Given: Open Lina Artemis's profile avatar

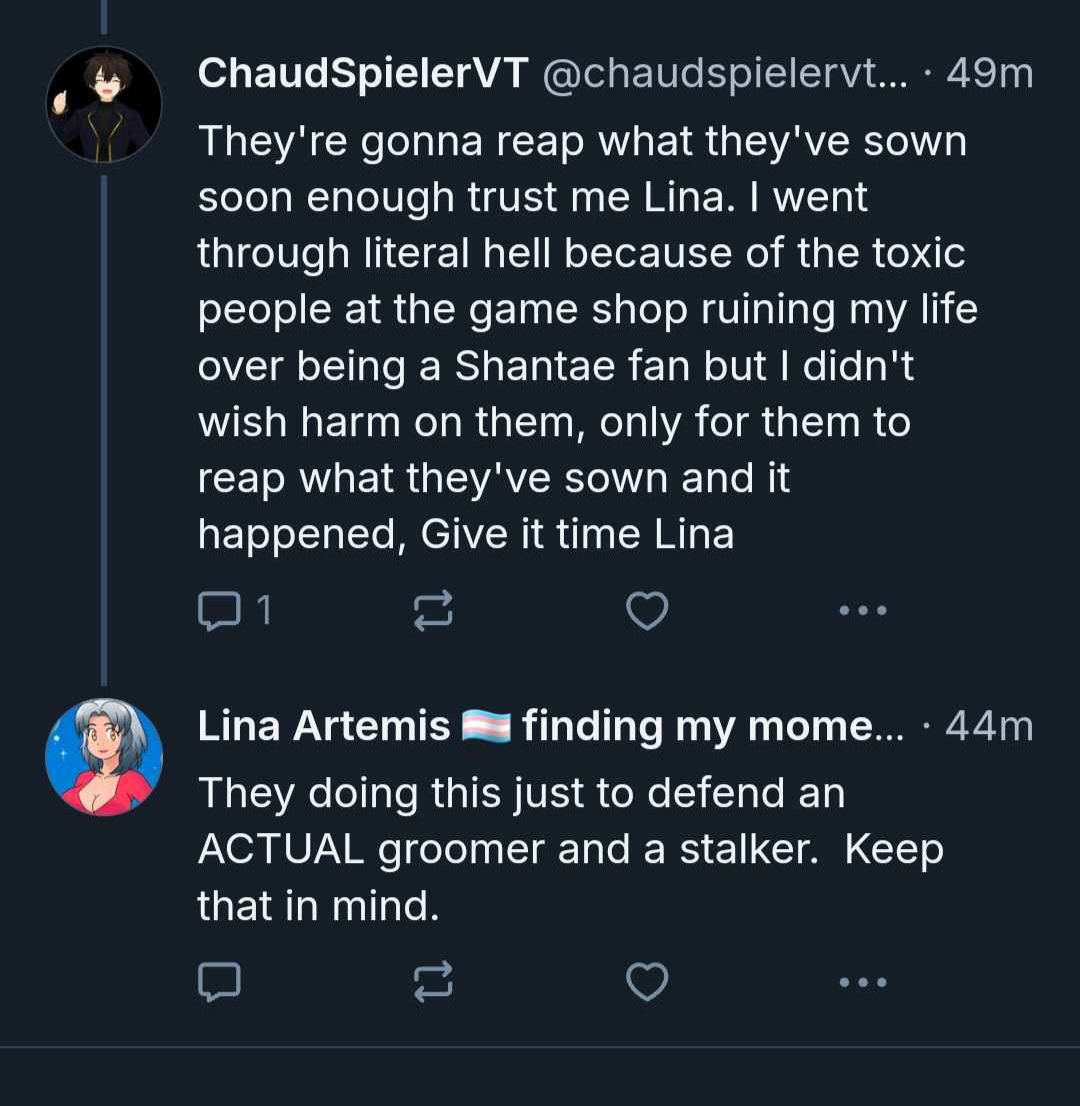Looking at the screenshot, I should 104,757.
